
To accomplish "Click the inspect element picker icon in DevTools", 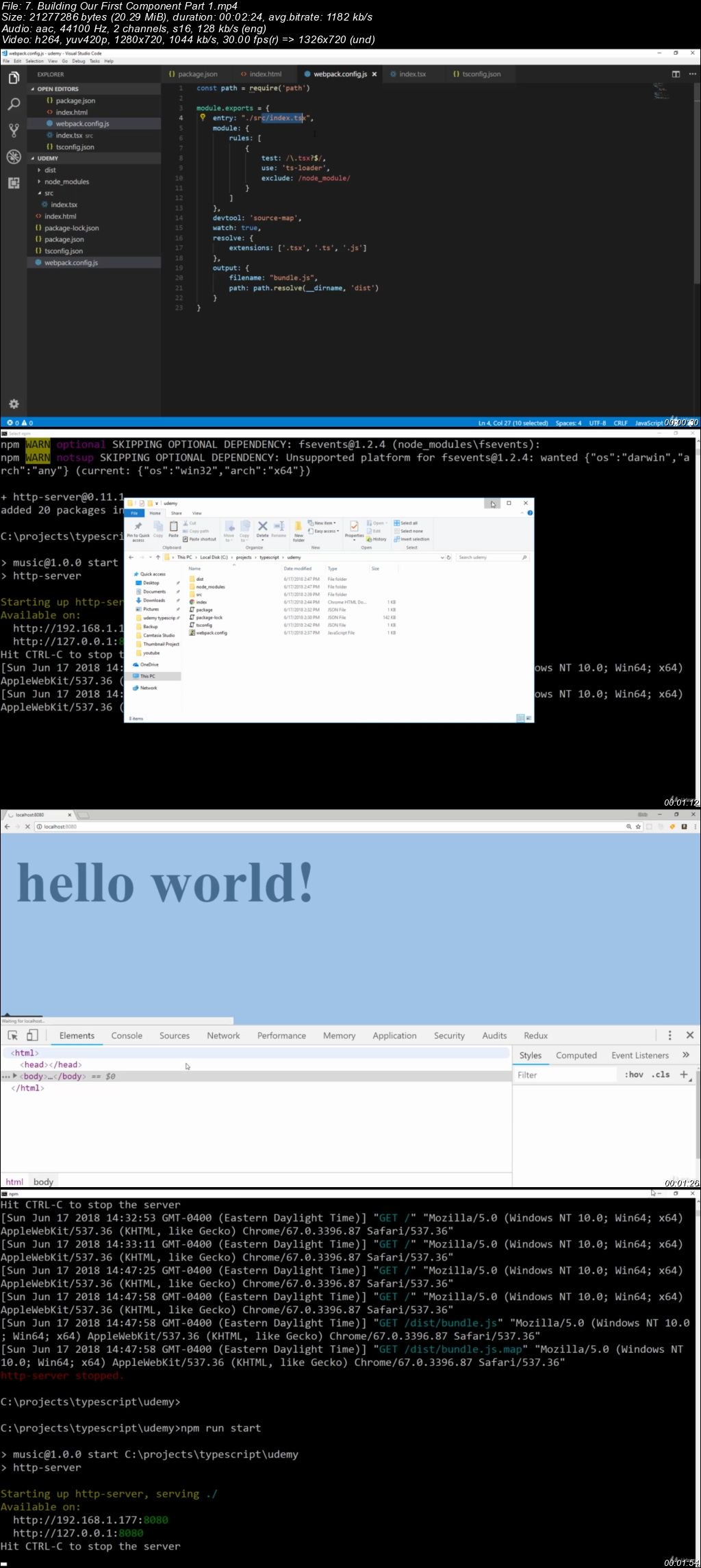I will 12,1035.
